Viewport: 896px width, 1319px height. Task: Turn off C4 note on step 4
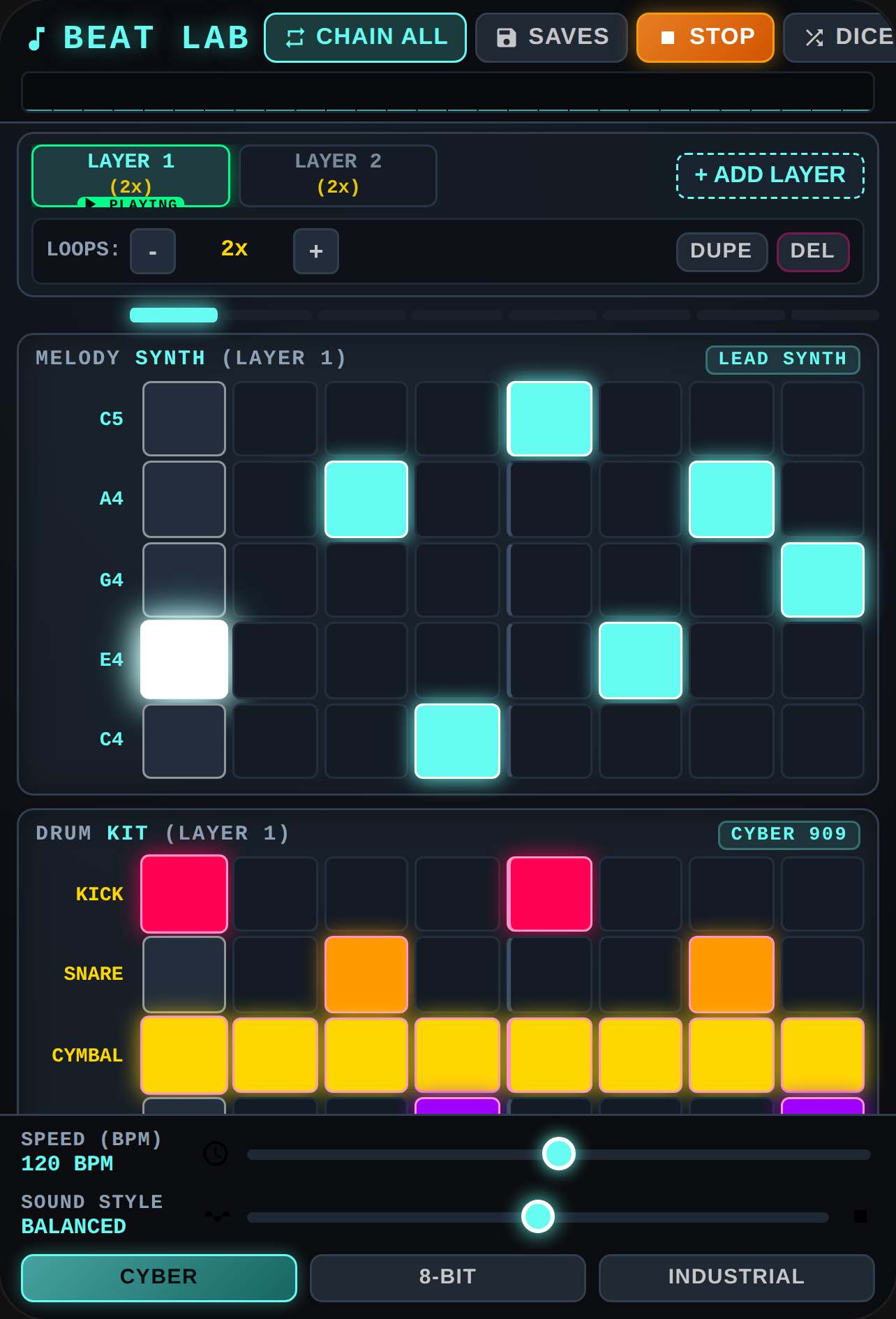pyautogui.click(x=457, y=741)
